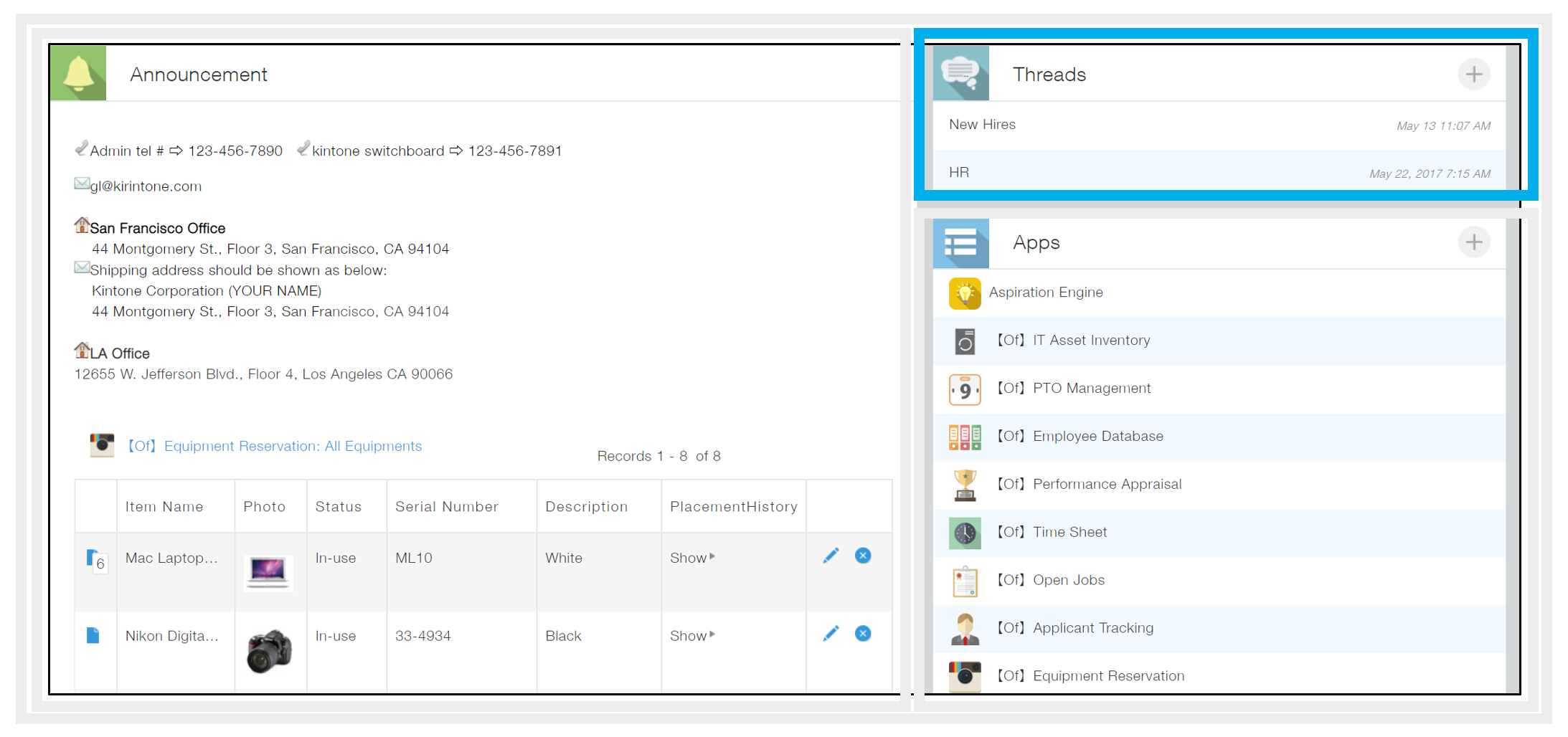
Task: Expand PlacementHistory Show for Mac Laptop
Action: [691, 558]
